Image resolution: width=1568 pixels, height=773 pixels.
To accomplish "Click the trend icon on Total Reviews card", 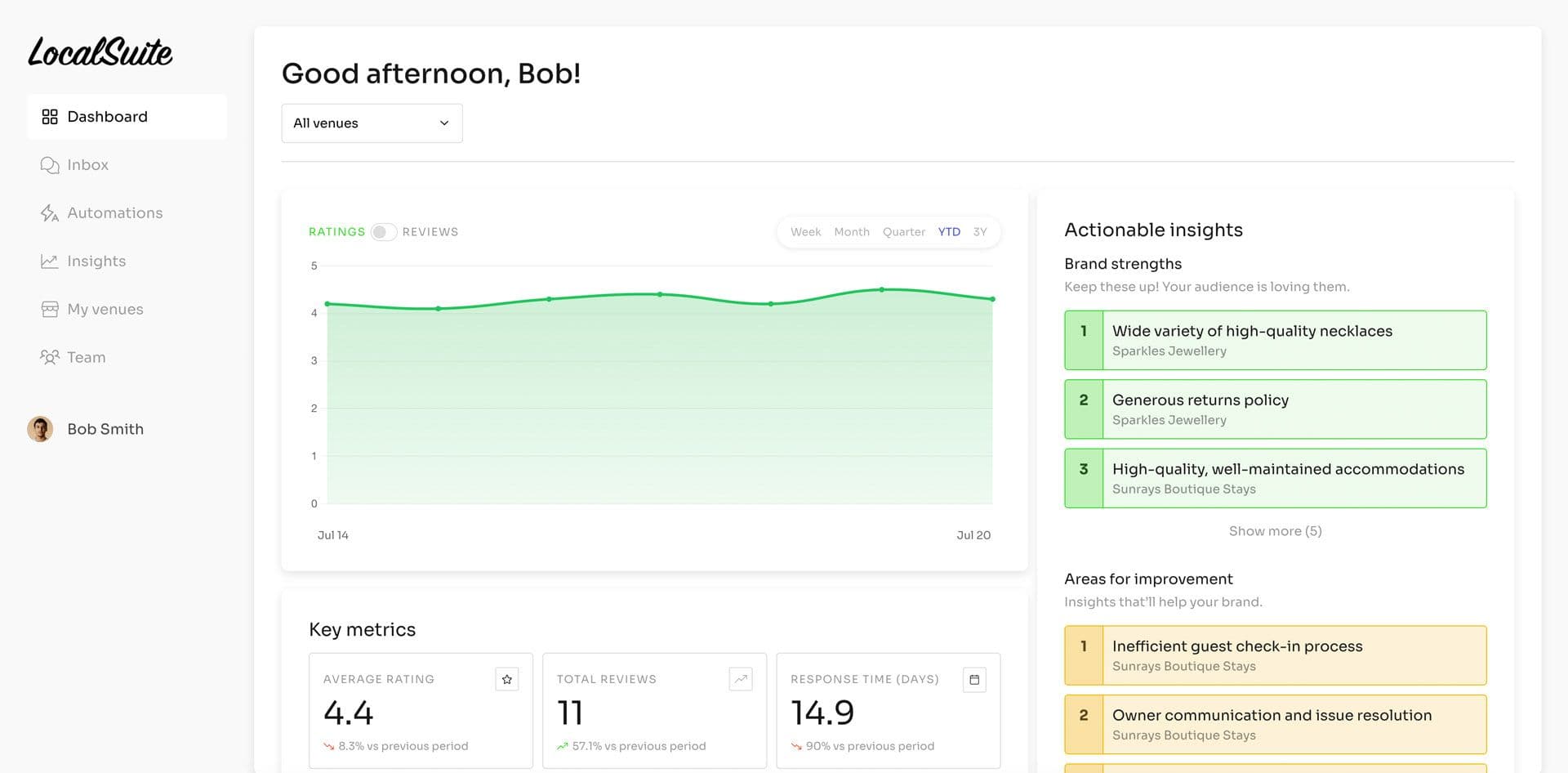I will point(740,680).
